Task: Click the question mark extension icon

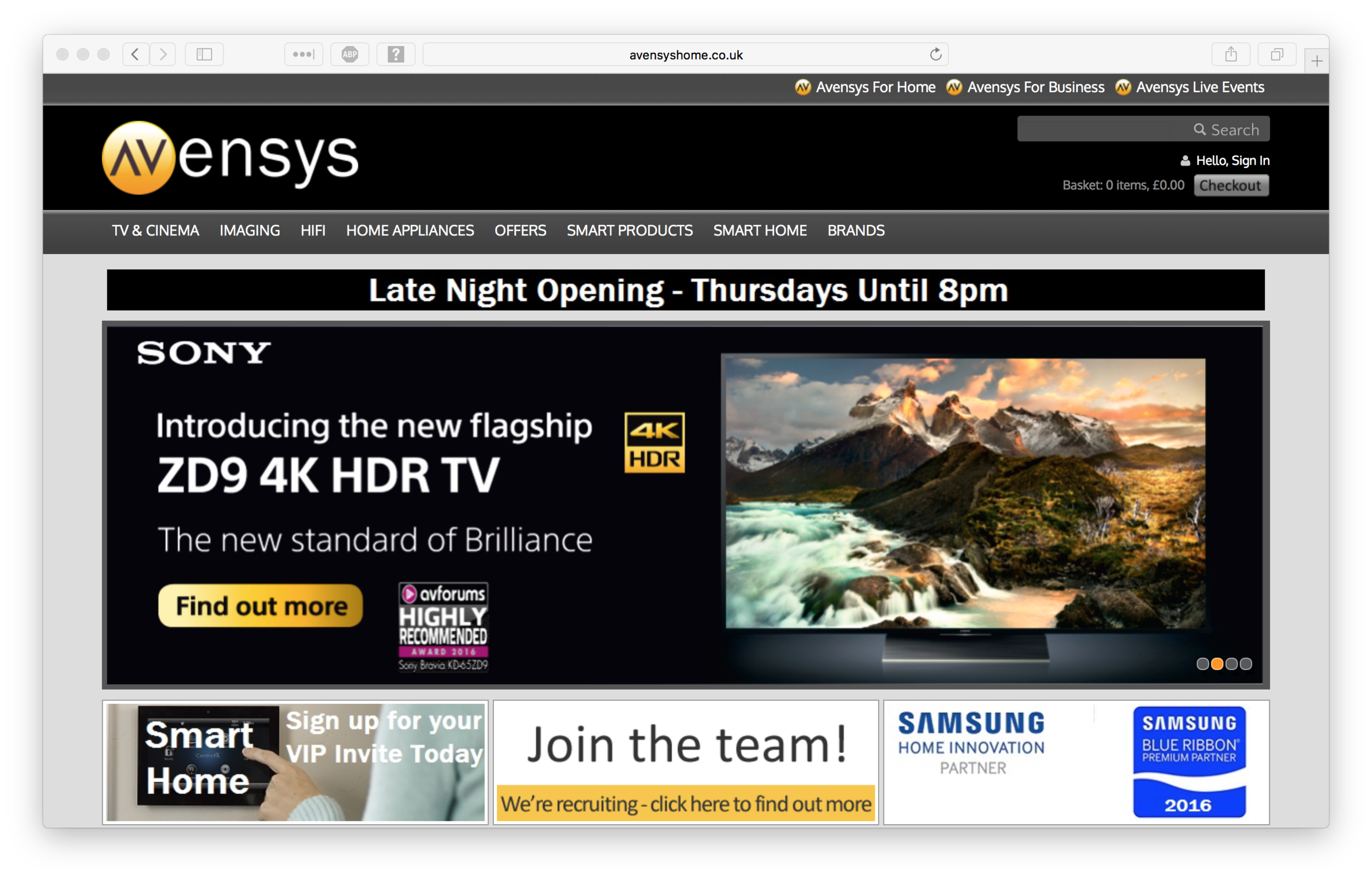Action: pos(396,54)
